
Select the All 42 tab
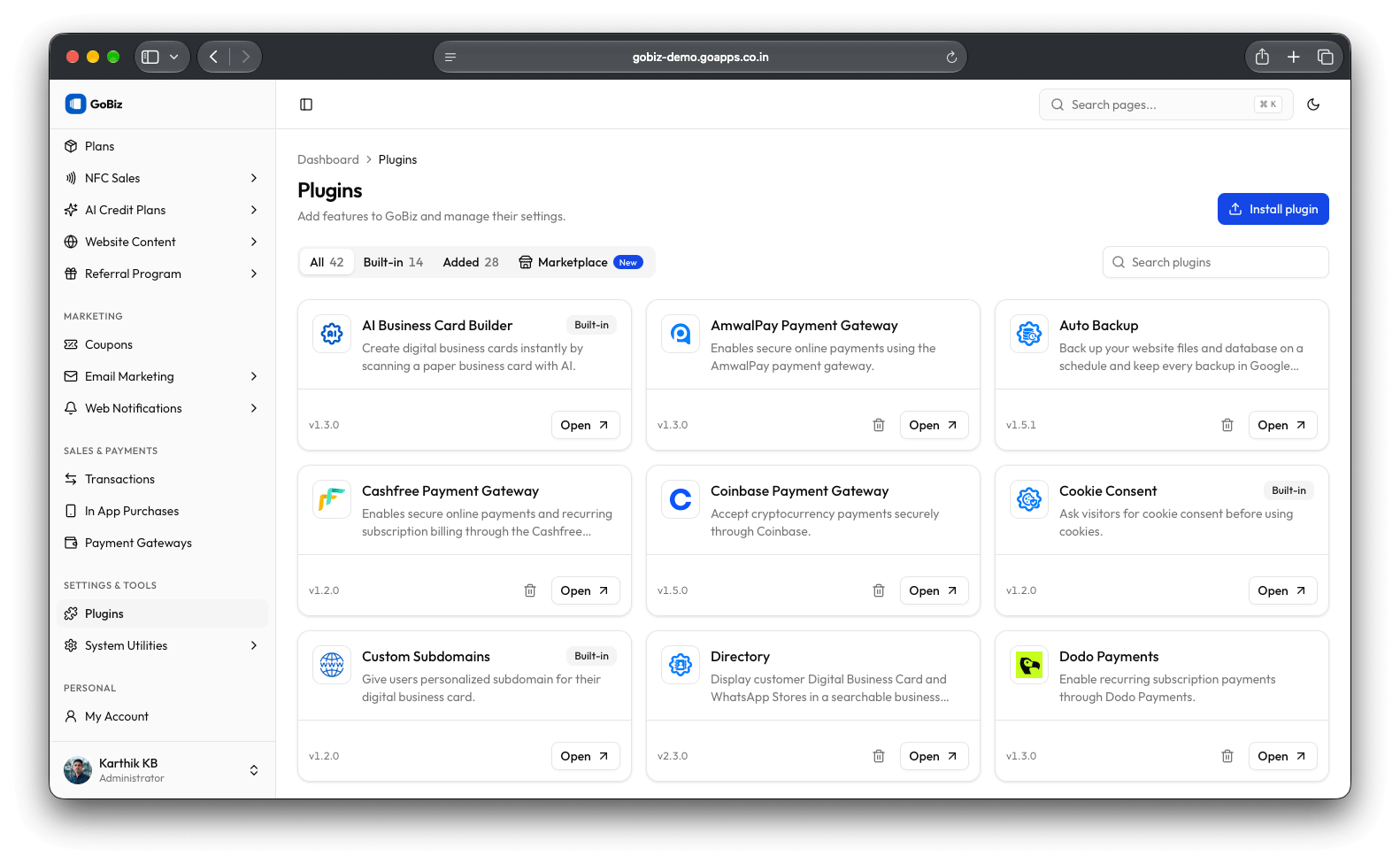(x=327, y=262)
